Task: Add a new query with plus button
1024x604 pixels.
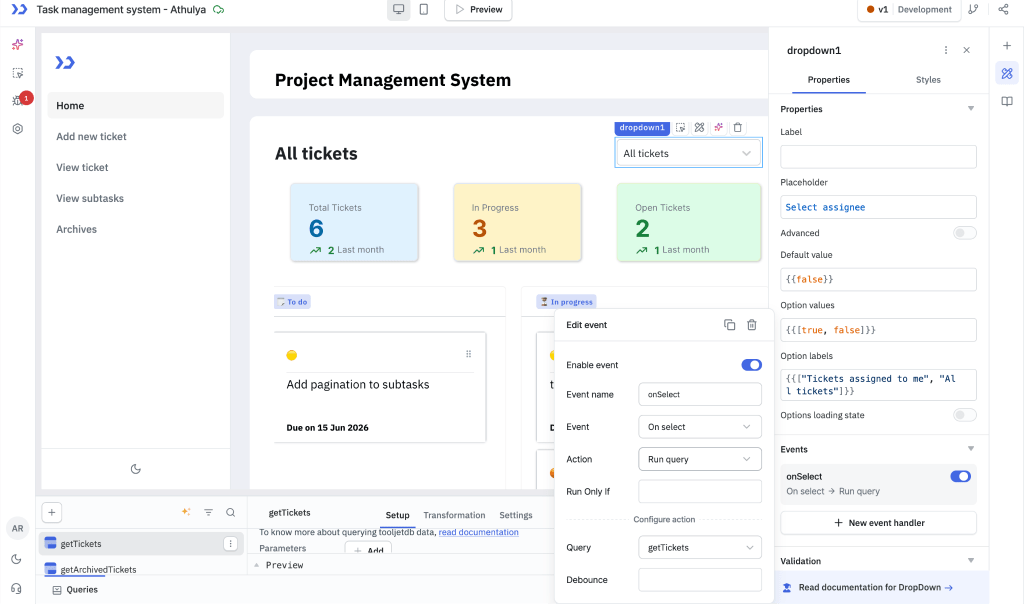Action: coord(52,513)
